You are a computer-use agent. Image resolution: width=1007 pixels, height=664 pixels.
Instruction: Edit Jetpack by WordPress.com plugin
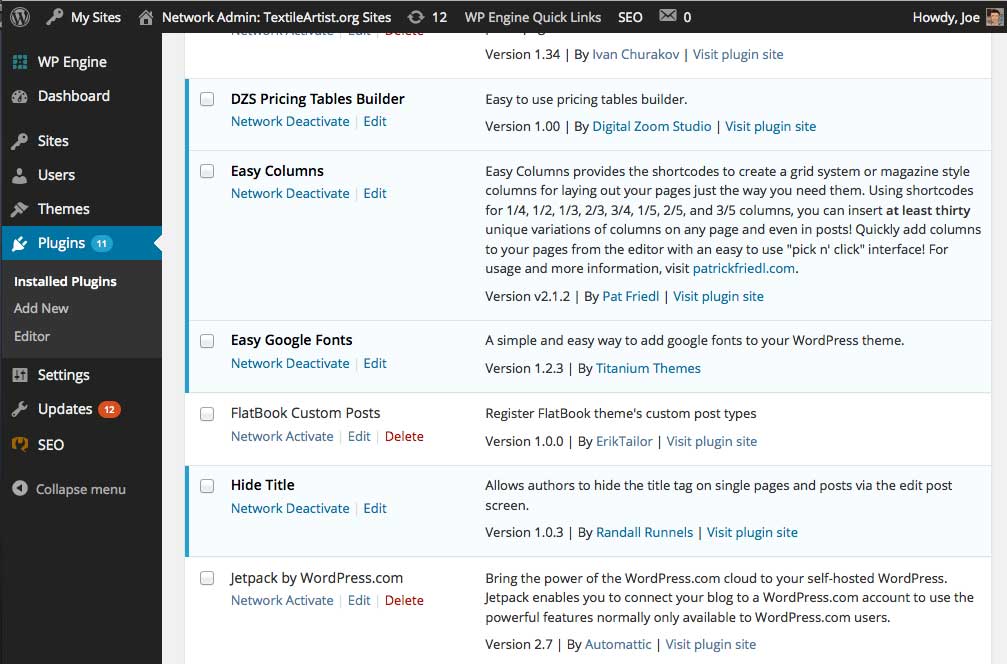click(359, 600)
